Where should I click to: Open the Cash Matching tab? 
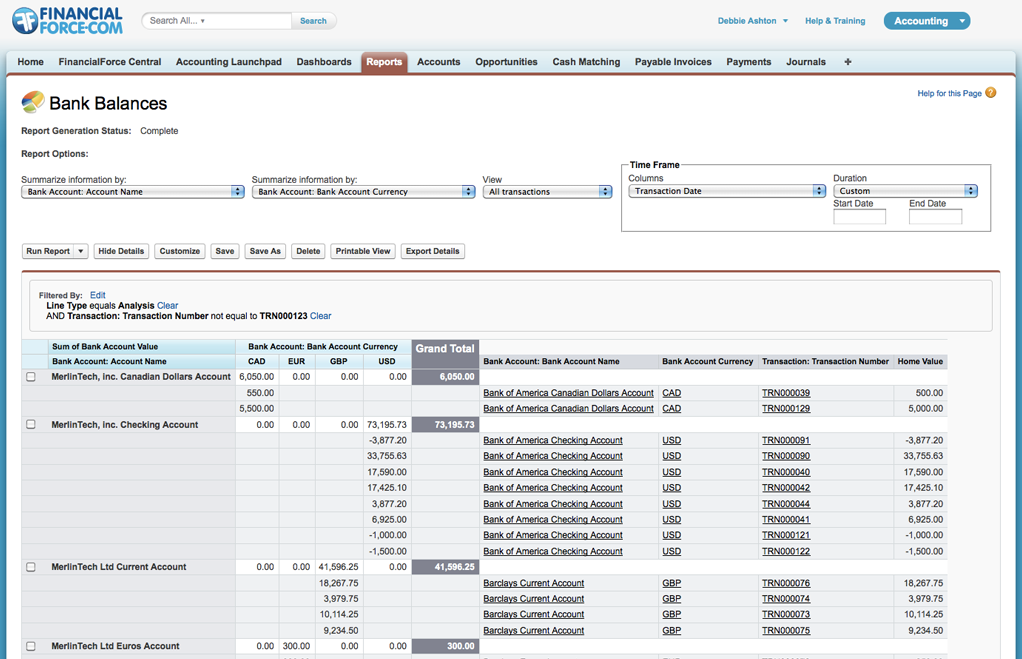click(586, 62)
